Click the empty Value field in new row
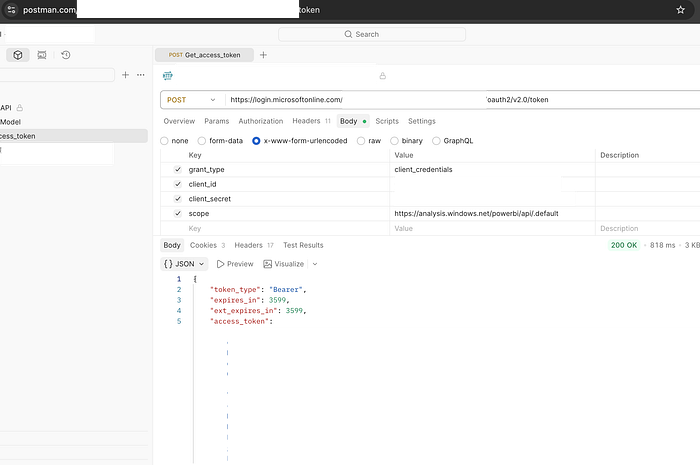The image size is (700, 465). click(x=492, y=228)
